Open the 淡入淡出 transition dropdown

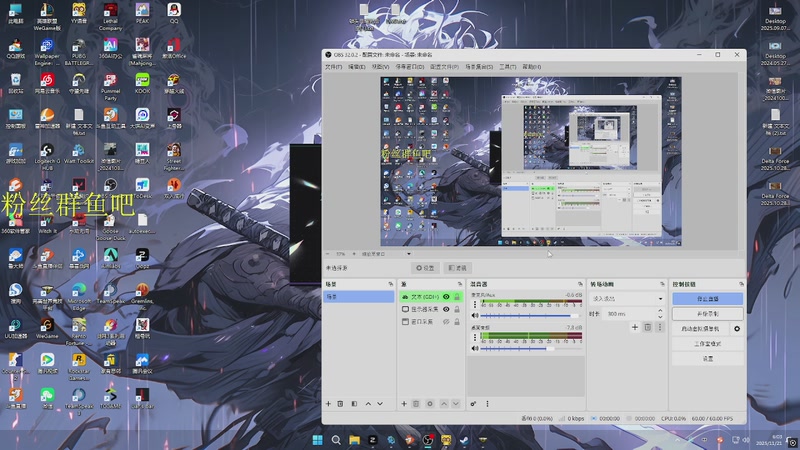coord(628,298)
